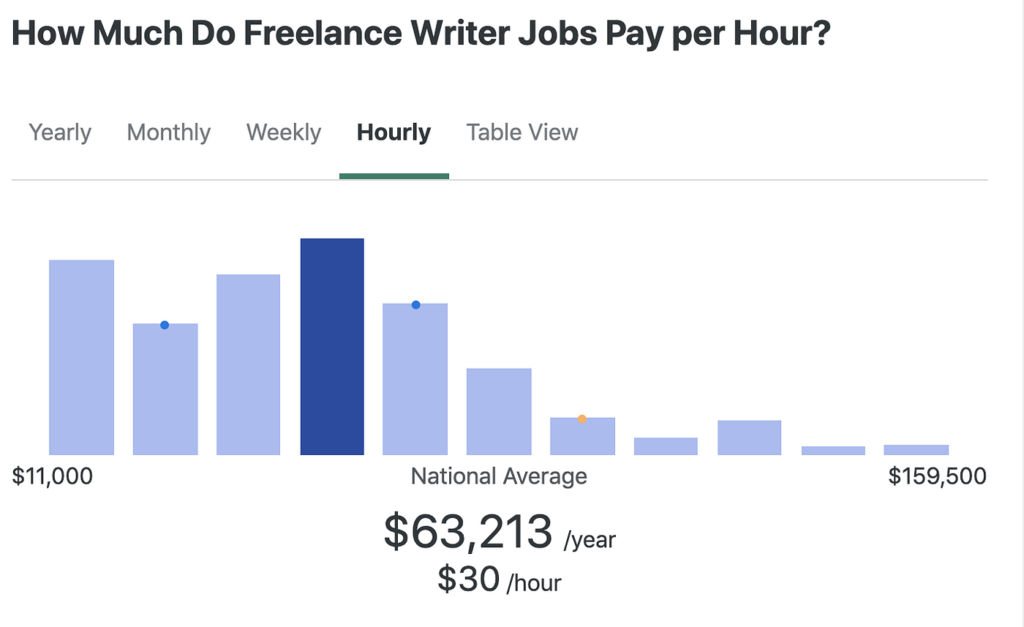Select the National Average text label
Image resolution: width=1024 pixels, height=627 pixels.
(498, 476)
